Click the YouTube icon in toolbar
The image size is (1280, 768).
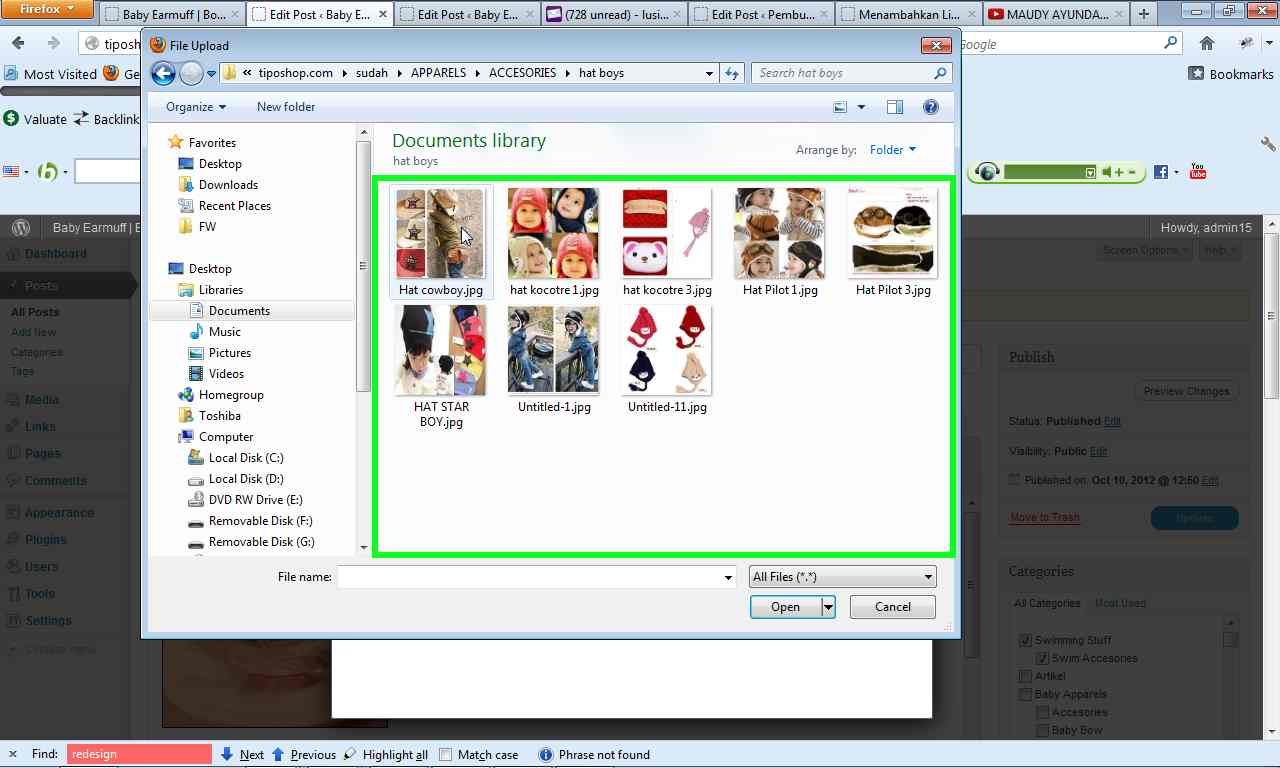click(1197, 172)
